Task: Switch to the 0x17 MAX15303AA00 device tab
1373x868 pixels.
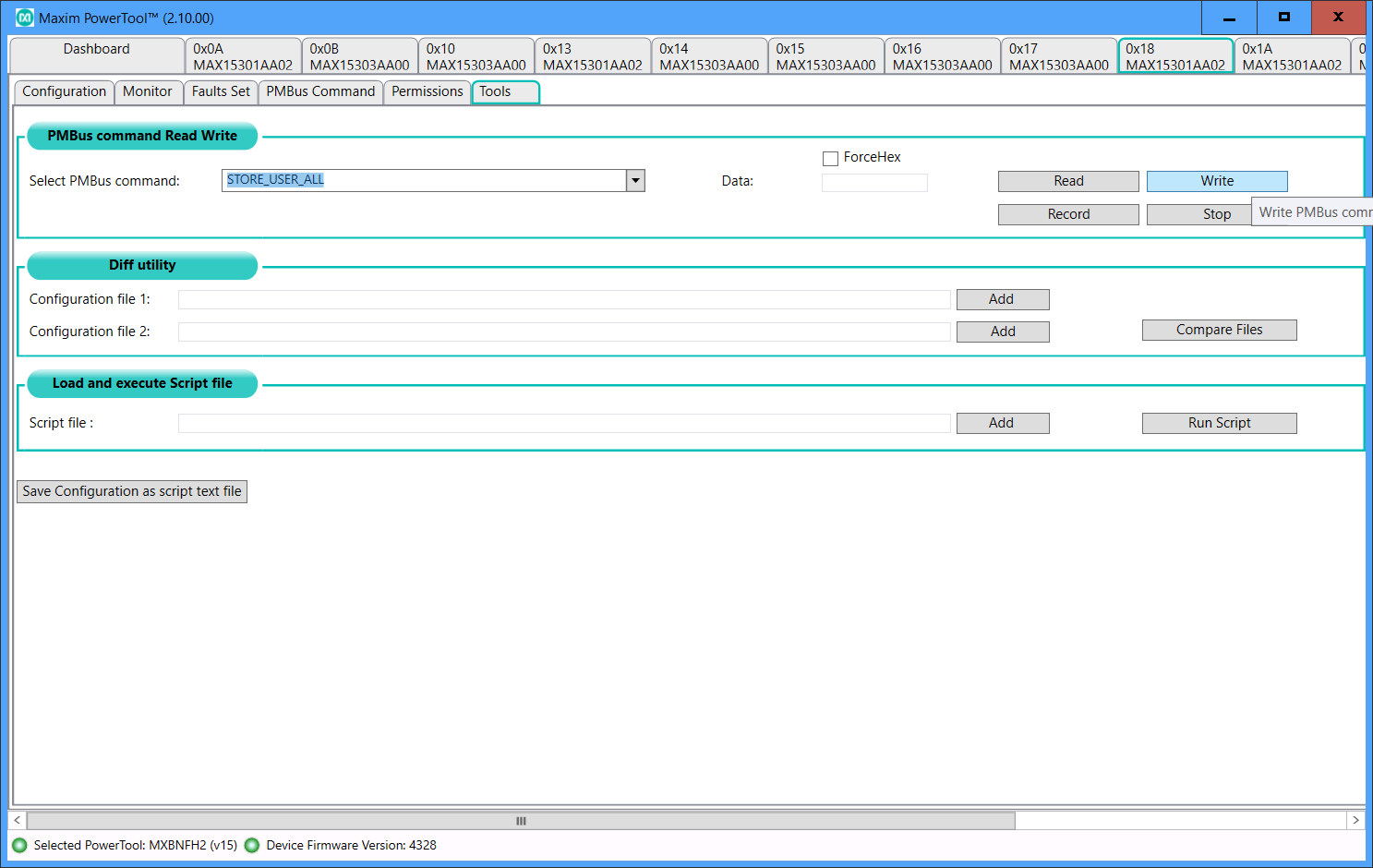Action: point(1059,56)
